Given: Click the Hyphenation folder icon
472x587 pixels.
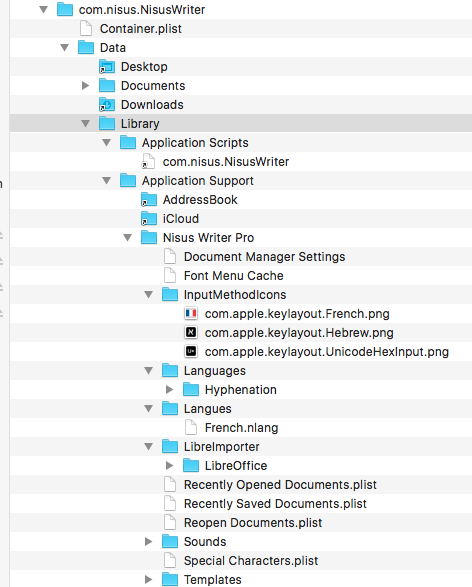Looking at the screenshot, I should click(191, 389).
